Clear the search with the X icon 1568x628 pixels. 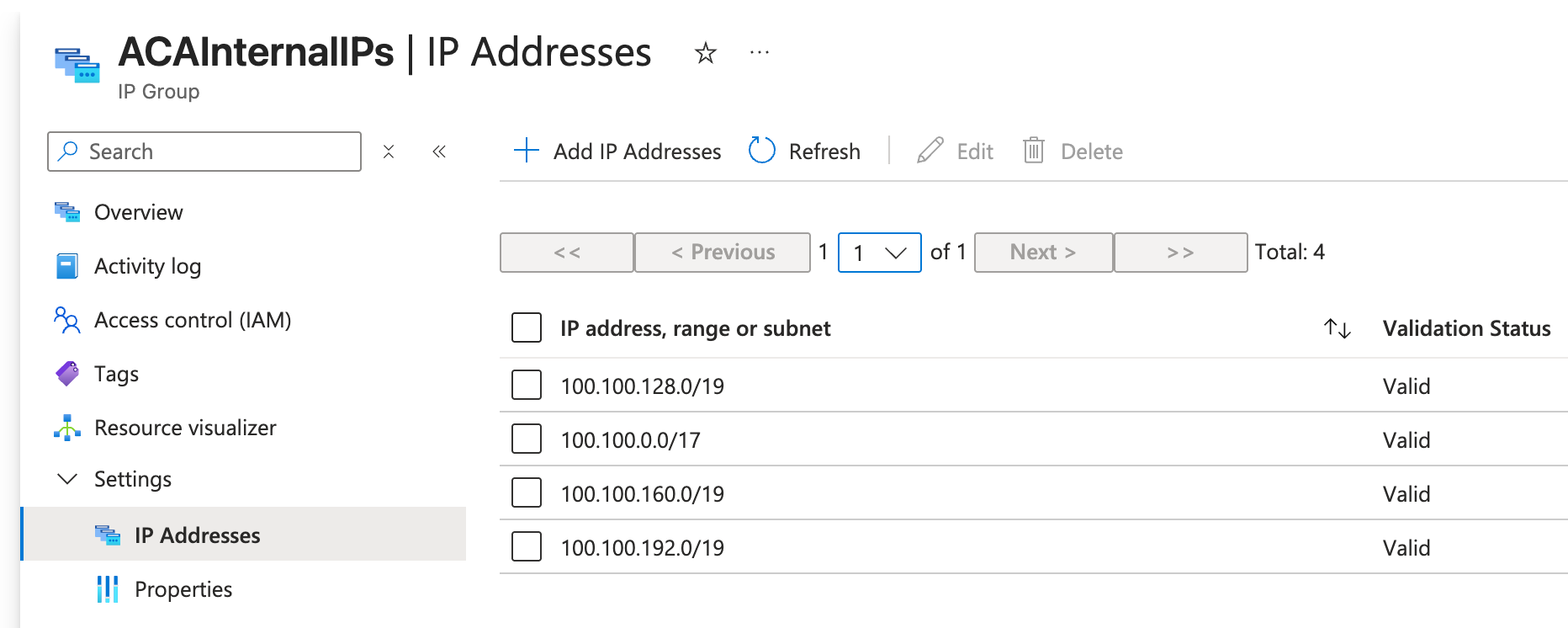click(389, 152)
